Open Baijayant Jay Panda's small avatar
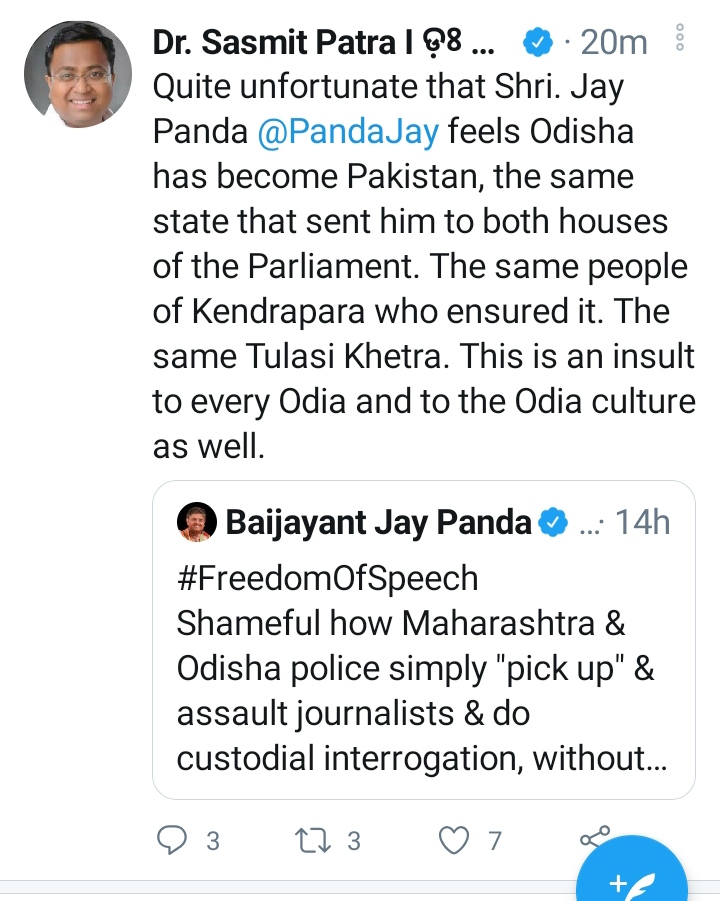 (193, 522)
